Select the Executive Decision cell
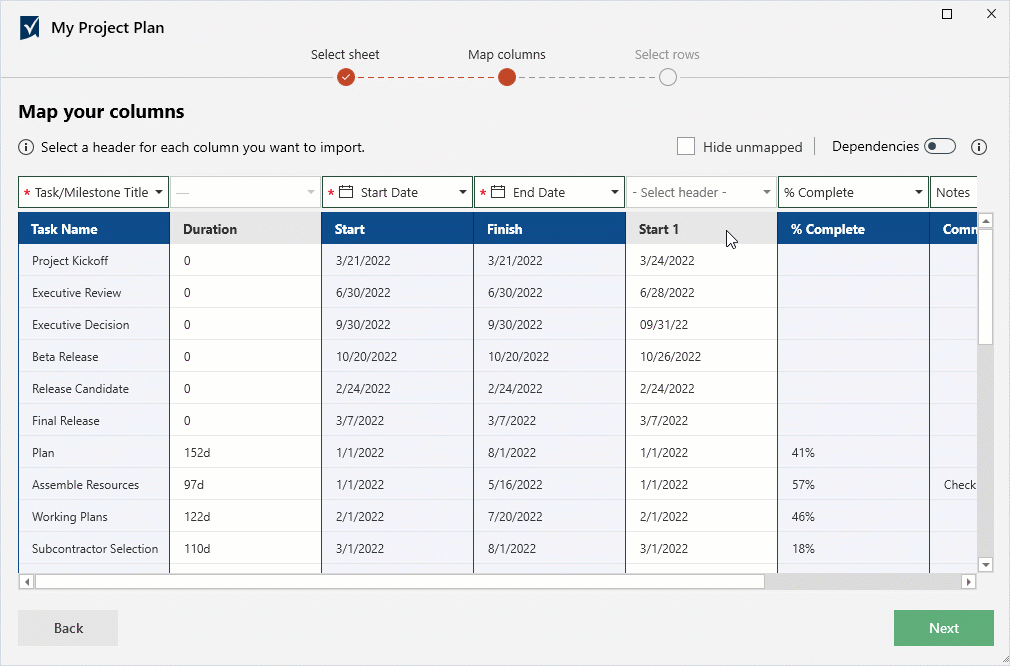This screenshot has height=666, width=1010. point(94,325)
